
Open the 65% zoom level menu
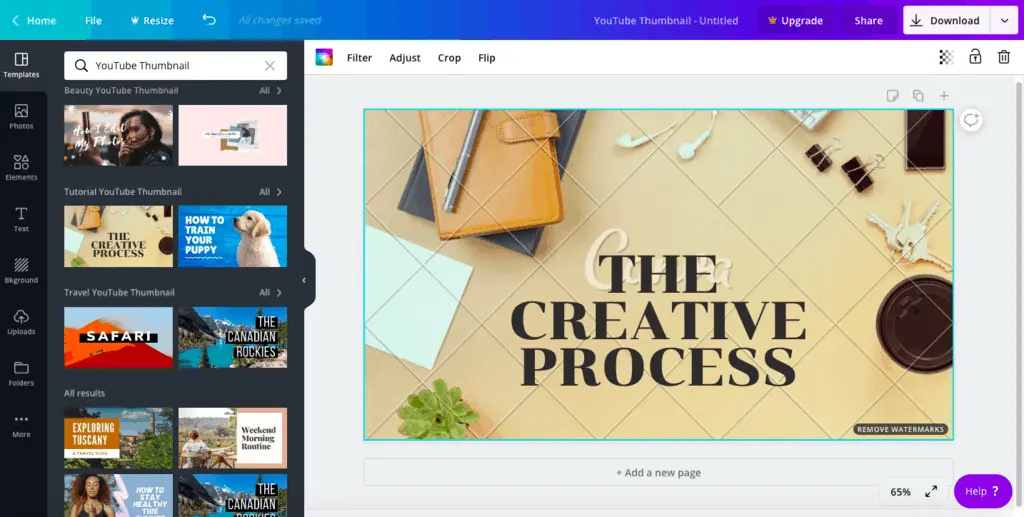coord(900,492)
